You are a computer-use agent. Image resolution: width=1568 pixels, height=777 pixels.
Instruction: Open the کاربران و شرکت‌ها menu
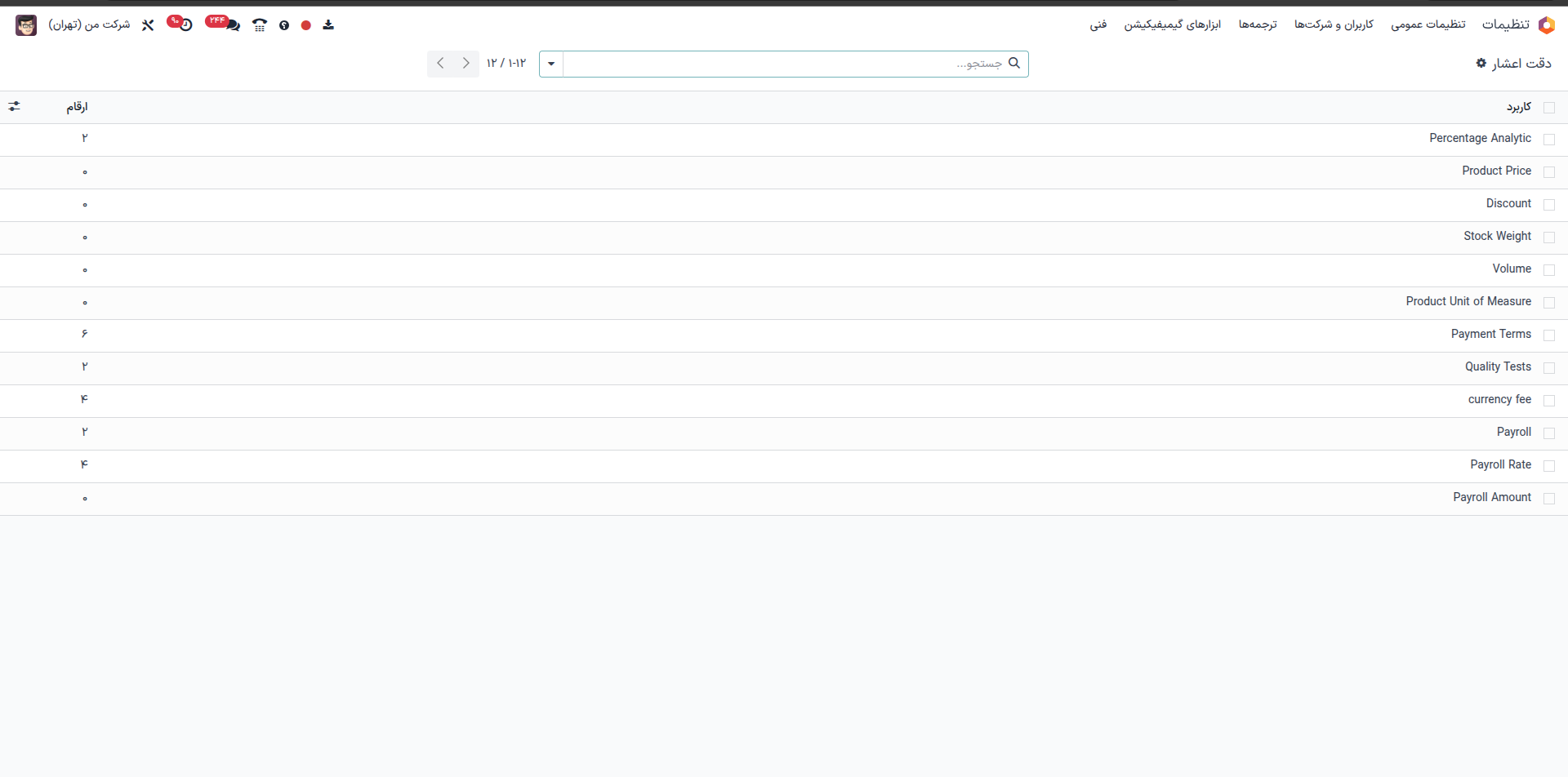(x=1334, y=25)
